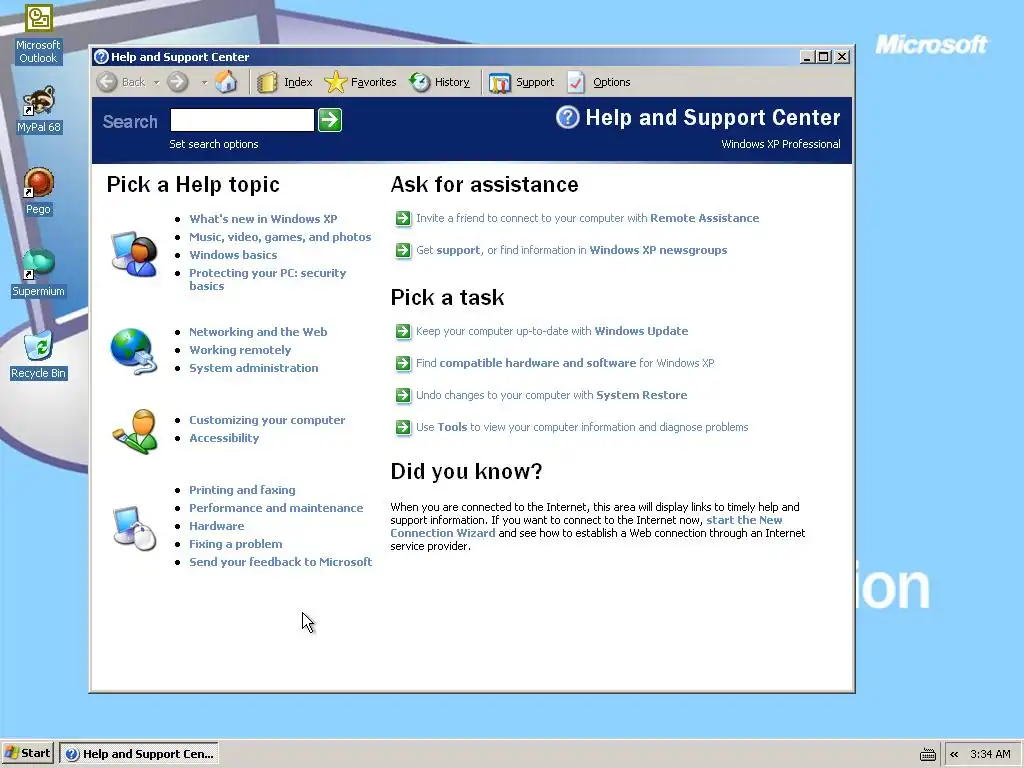Click compatible hardware and software link

point(537,363)
